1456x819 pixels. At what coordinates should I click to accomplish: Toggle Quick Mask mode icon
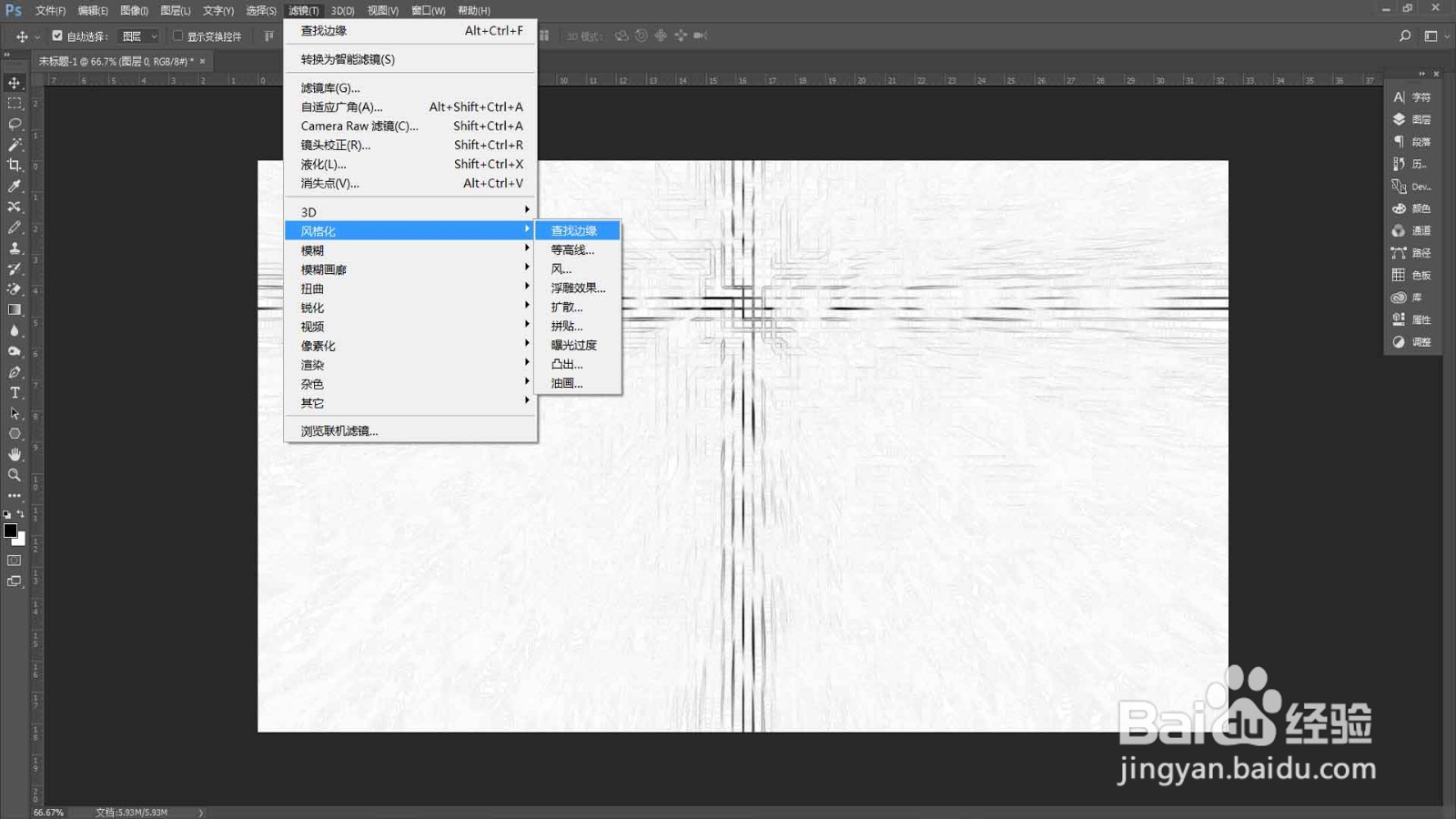tap(15, 561)
